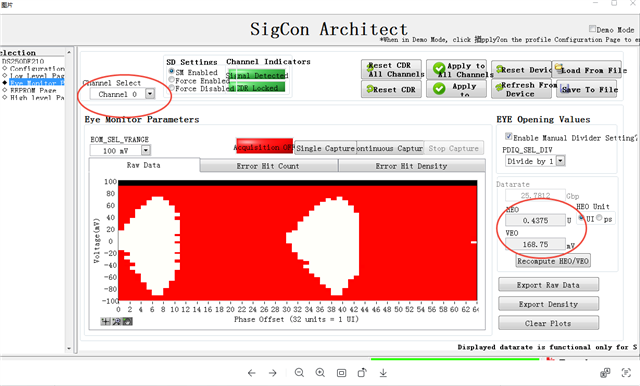
Task: Click image search icon at bottom right
Action: pyautogui.click(x=605, y=373)
